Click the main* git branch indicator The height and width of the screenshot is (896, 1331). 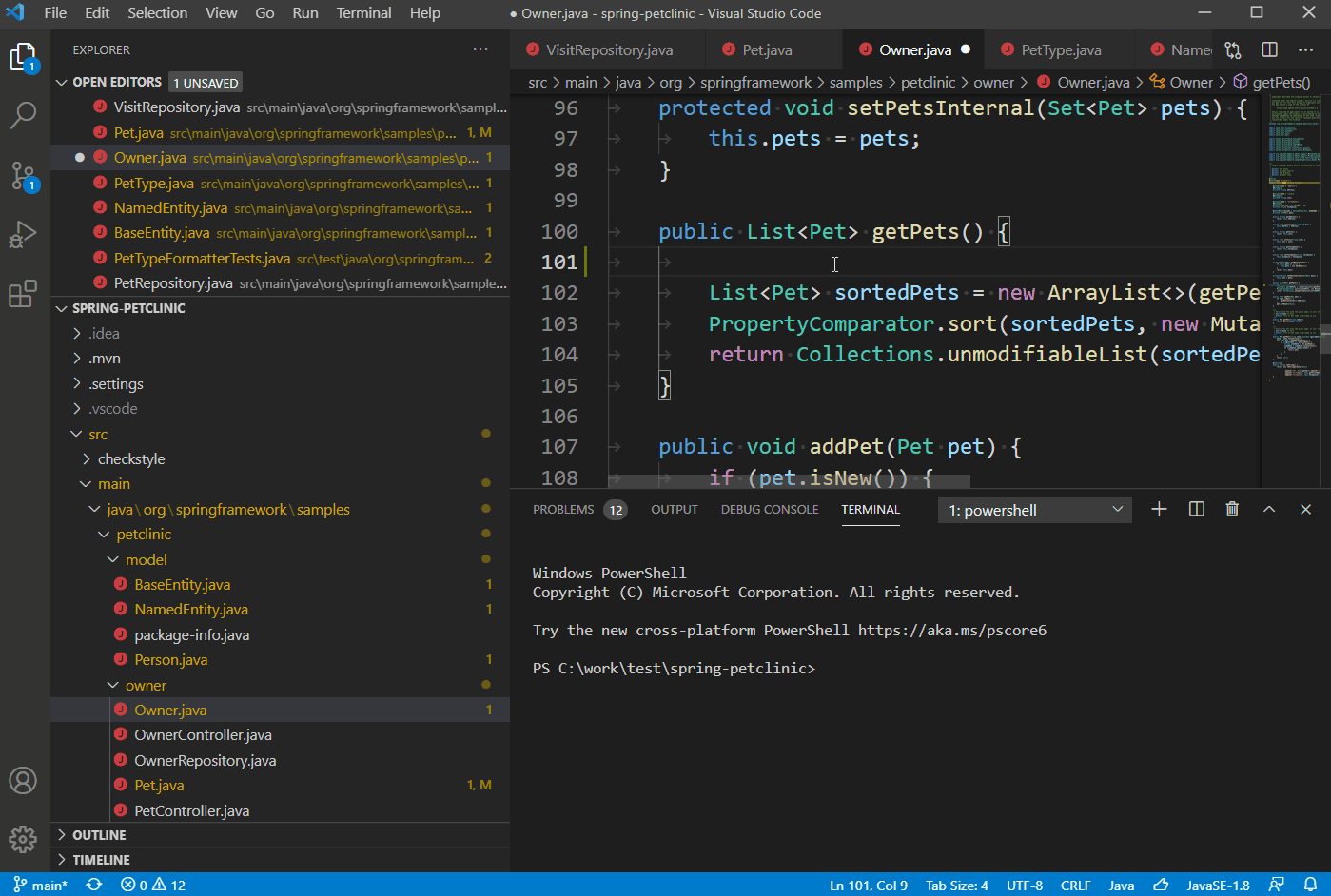(x=41, y=885)
